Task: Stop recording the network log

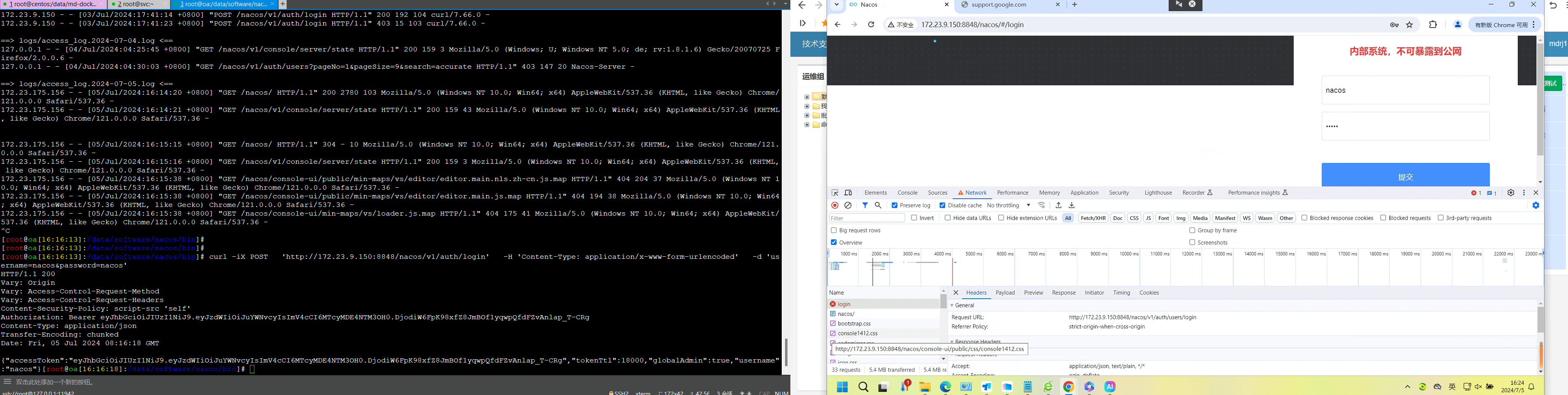Action: (835, 206)
